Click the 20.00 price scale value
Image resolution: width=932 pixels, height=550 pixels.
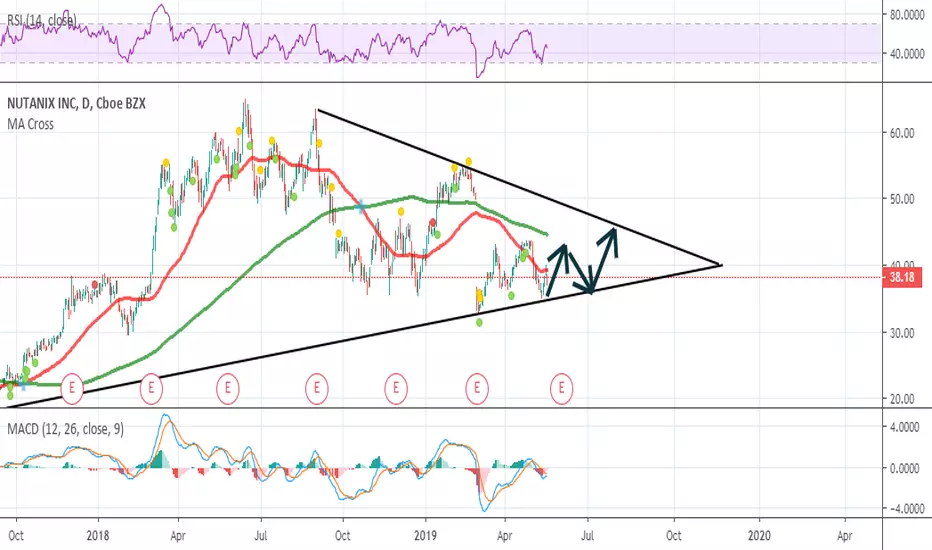pos(902,399)
